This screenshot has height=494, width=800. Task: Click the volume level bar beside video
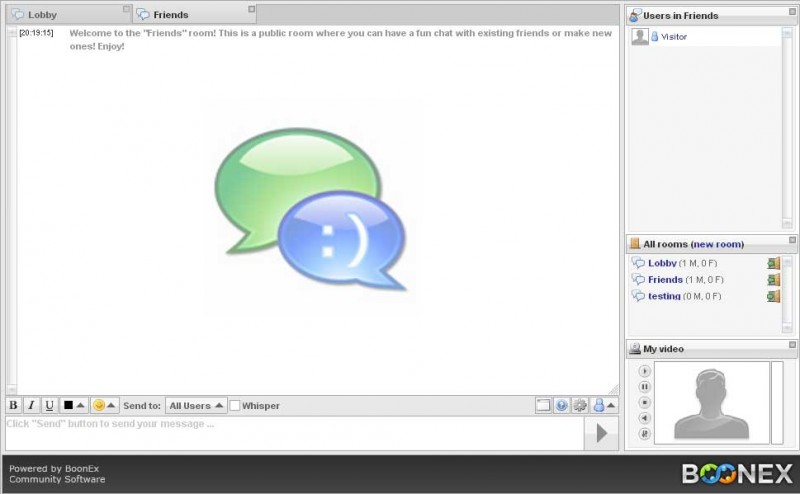[x=777, y=403]
